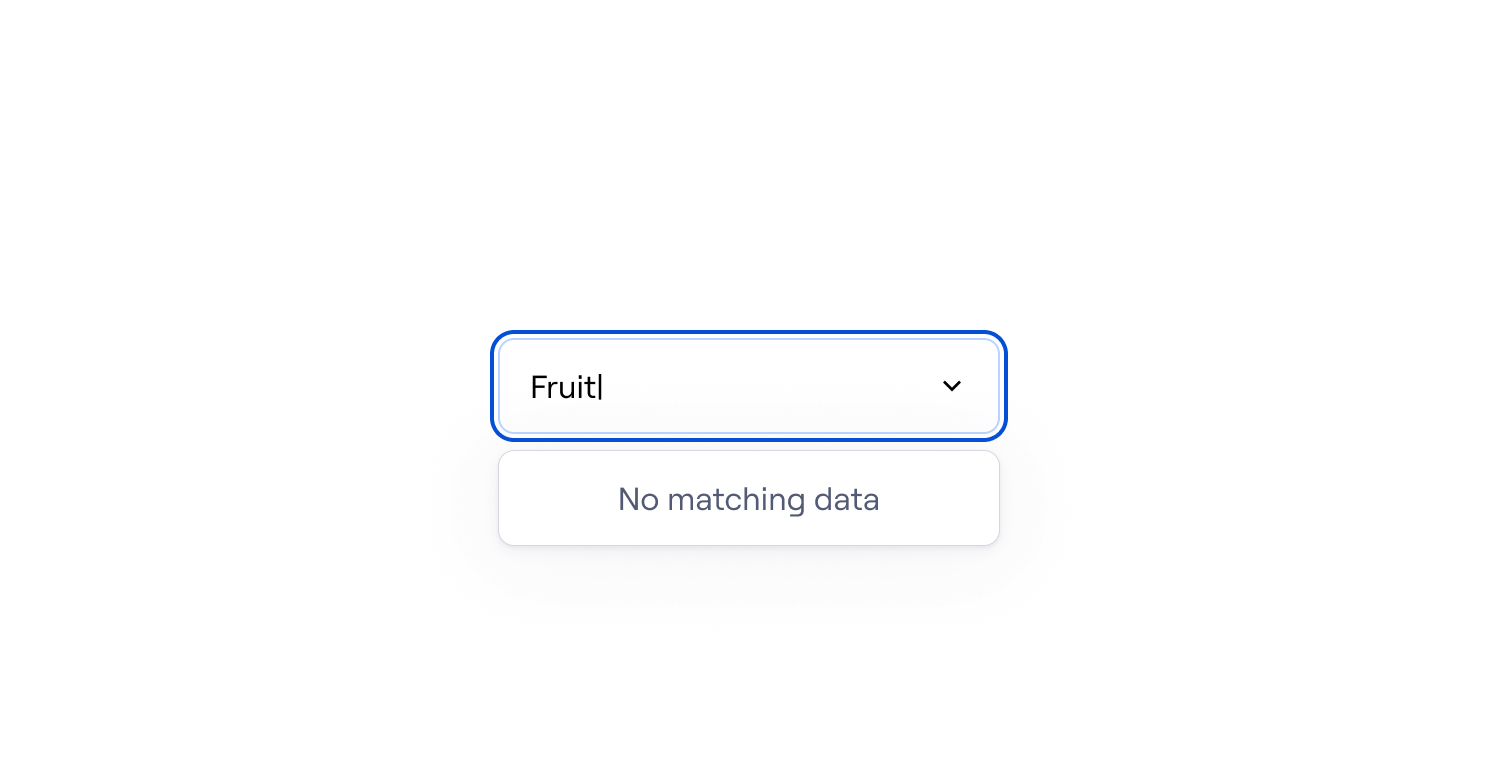Click the "No matching data" message
Image resolution: width=1496 pixels, height=772 pixels.
(749, 499)
